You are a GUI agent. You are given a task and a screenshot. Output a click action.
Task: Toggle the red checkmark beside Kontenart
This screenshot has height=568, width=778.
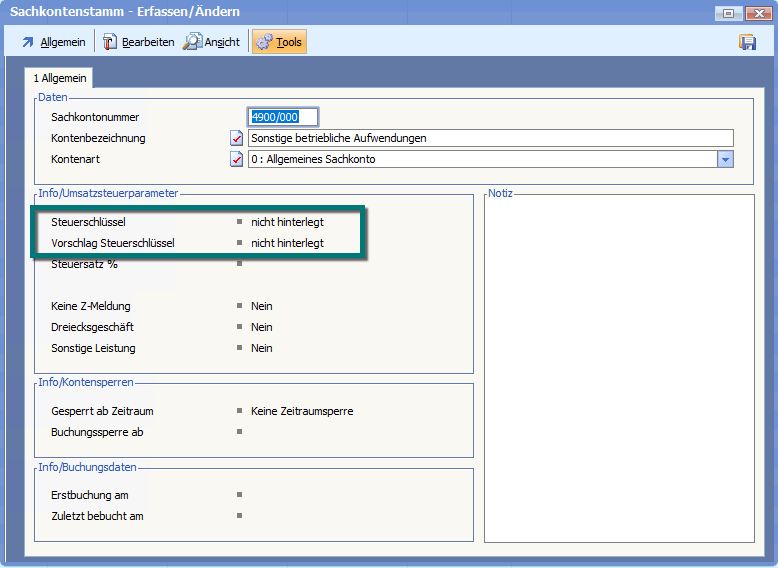[237, 159]
